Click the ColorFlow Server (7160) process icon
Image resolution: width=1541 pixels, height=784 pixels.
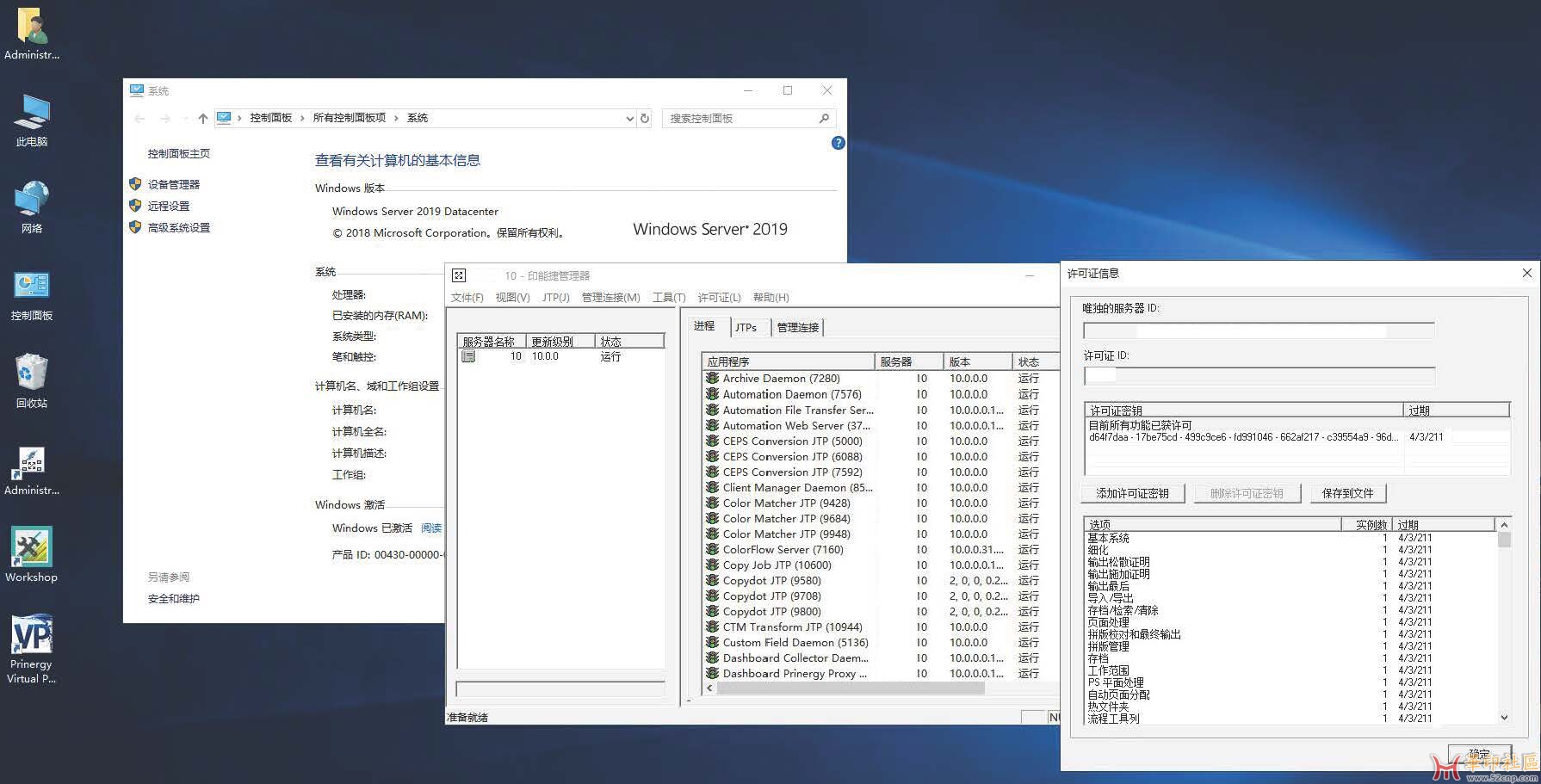(x=712, y=549)
